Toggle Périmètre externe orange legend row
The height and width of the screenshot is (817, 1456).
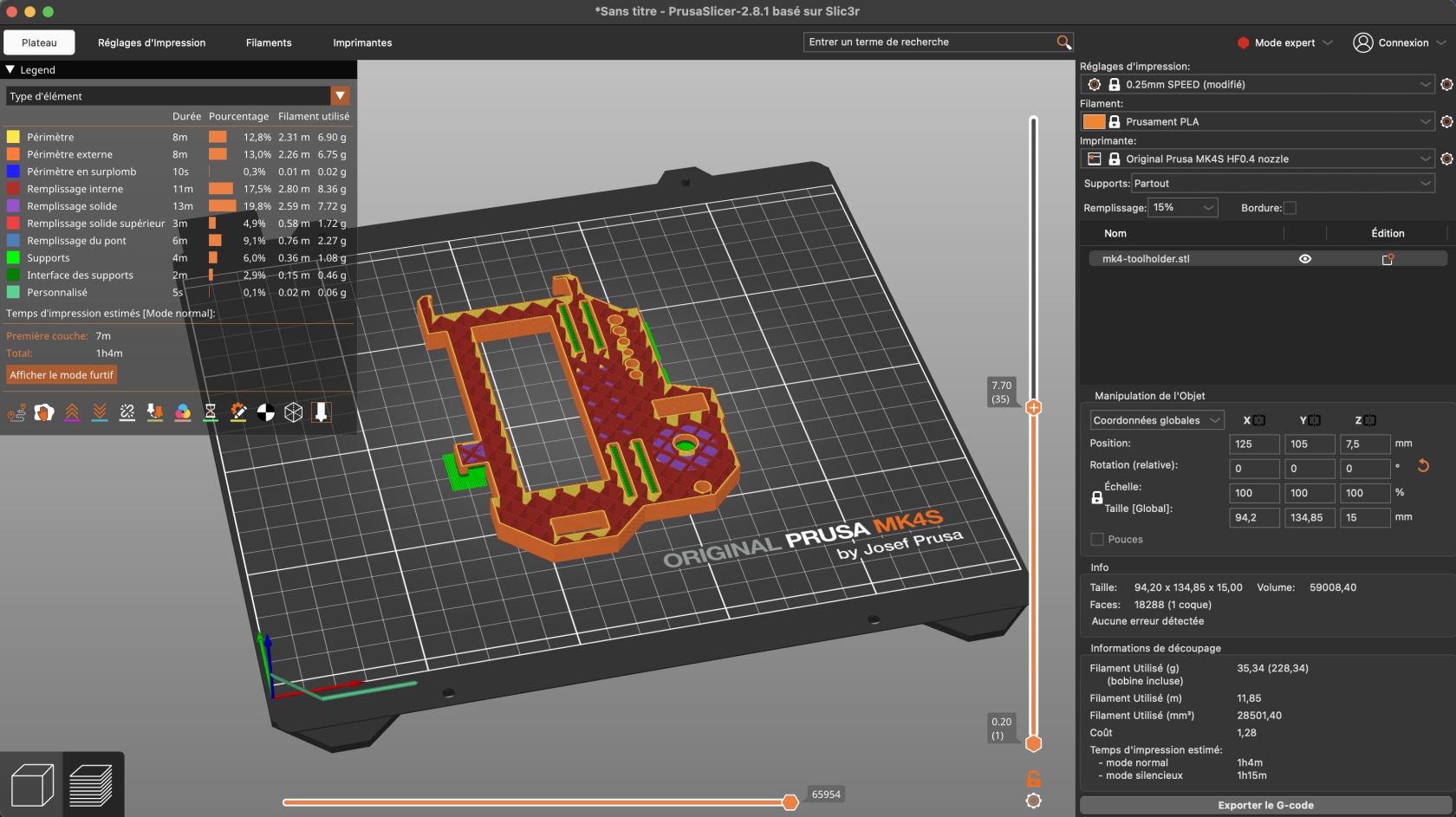pos(177,154)
